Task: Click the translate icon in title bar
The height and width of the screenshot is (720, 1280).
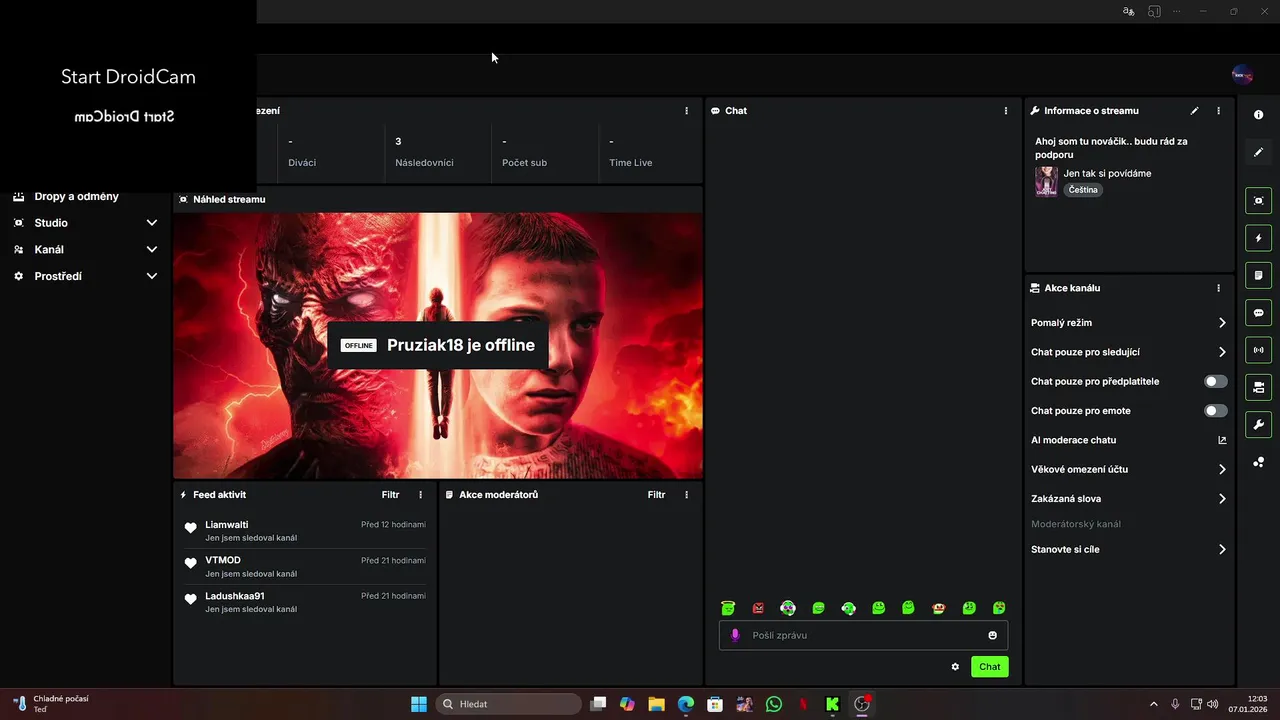Action: point(1128,11)
